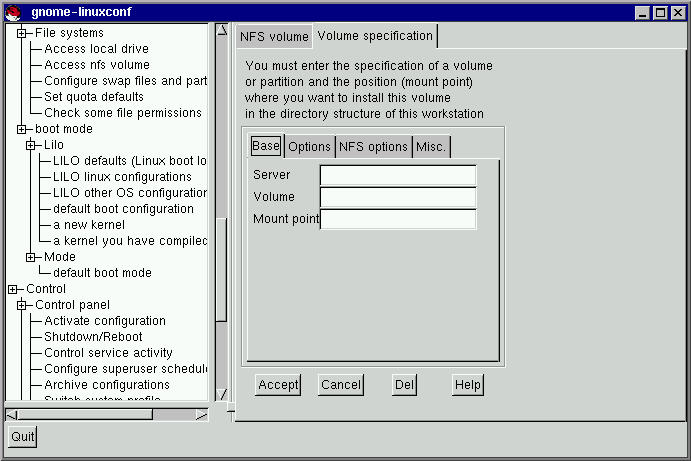Expand the boot mode tree node
Viewport: 691px width, 461px height.
[21, 129]
